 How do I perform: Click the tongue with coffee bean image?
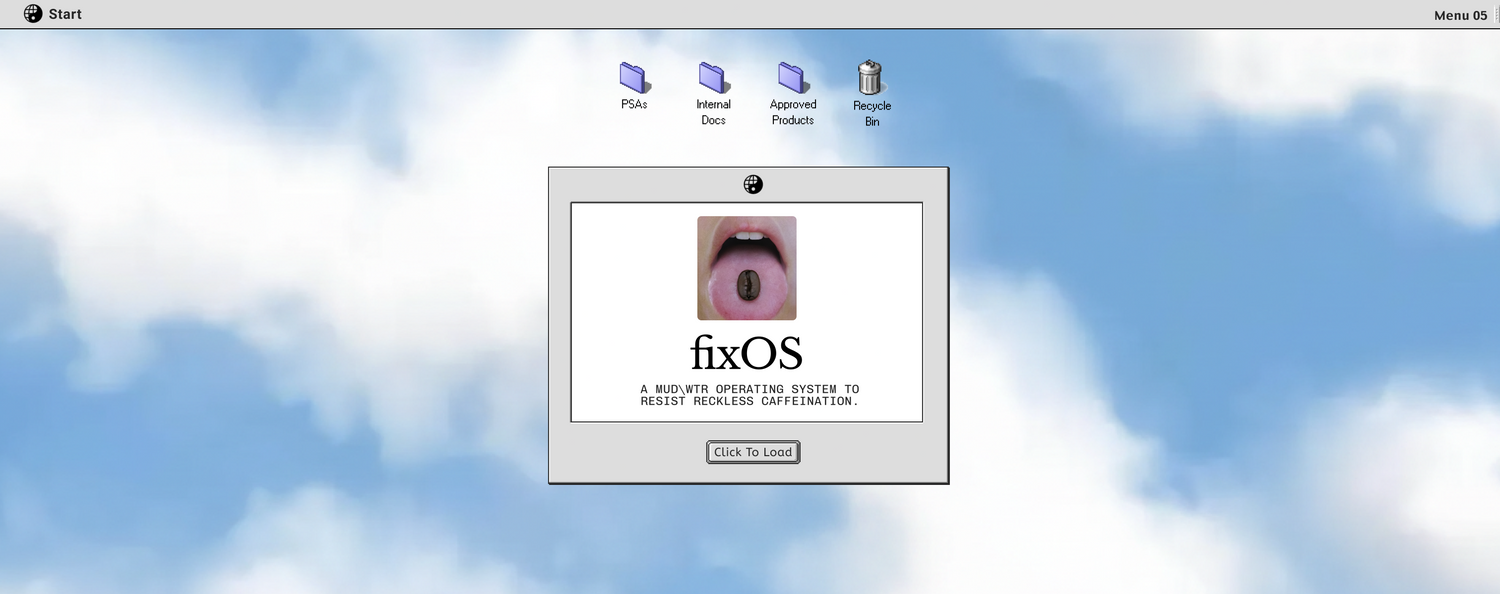coord(747,268)
